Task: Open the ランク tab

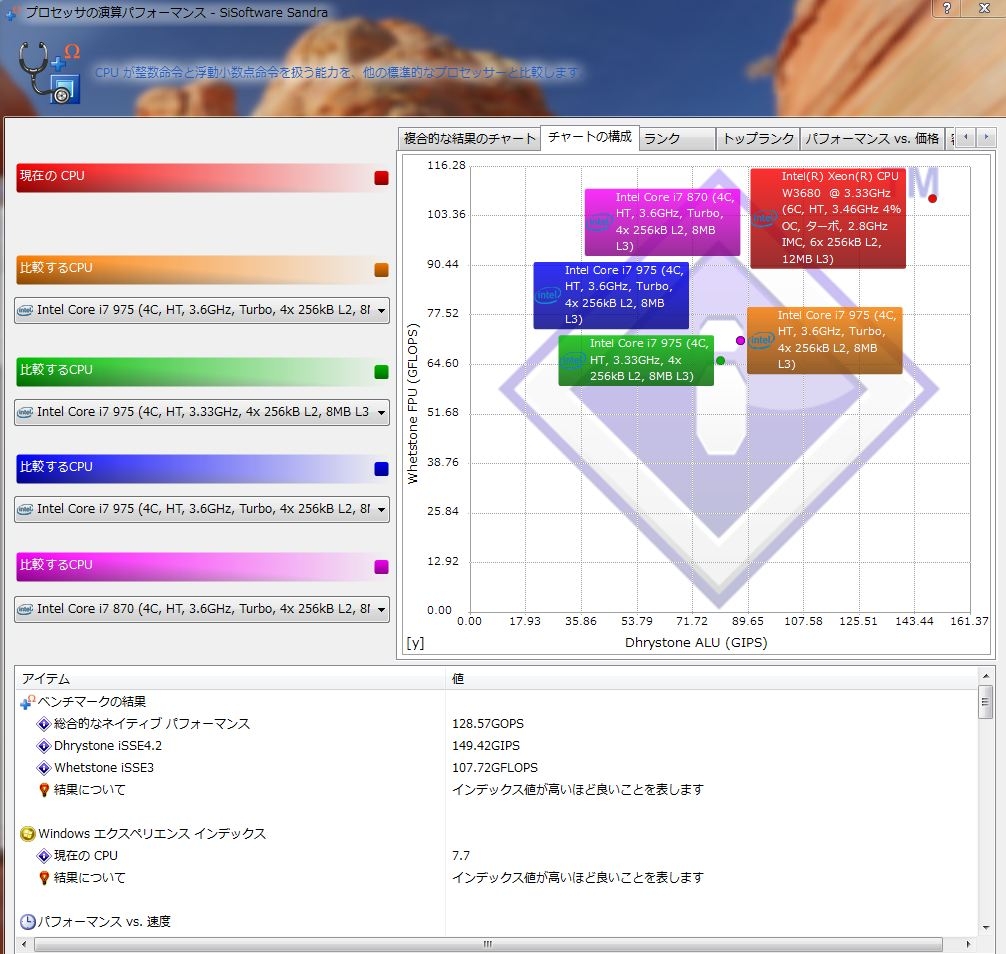Action: [678, 139]
